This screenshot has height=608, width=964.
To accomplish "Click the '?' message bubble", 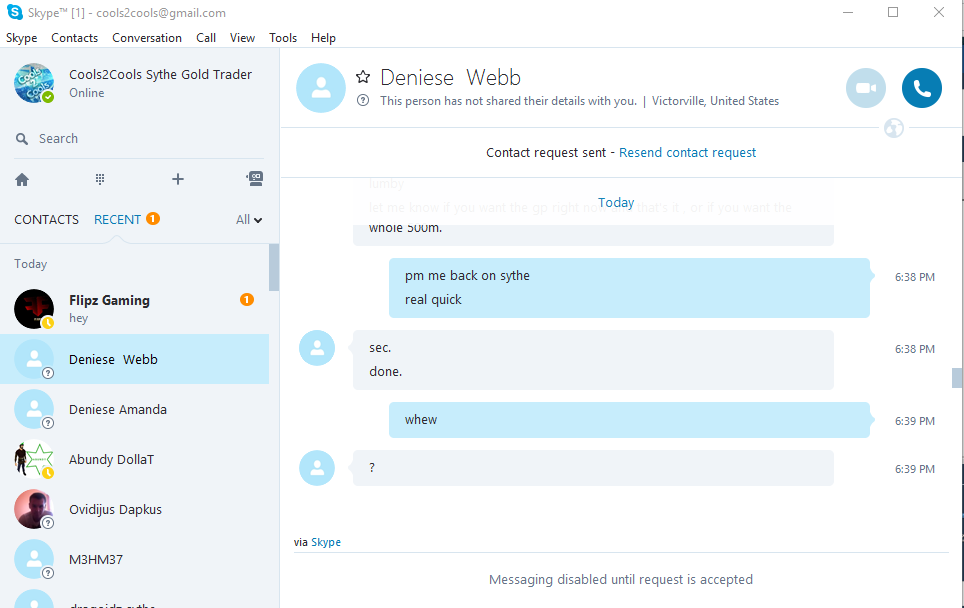I will point(593,468).
